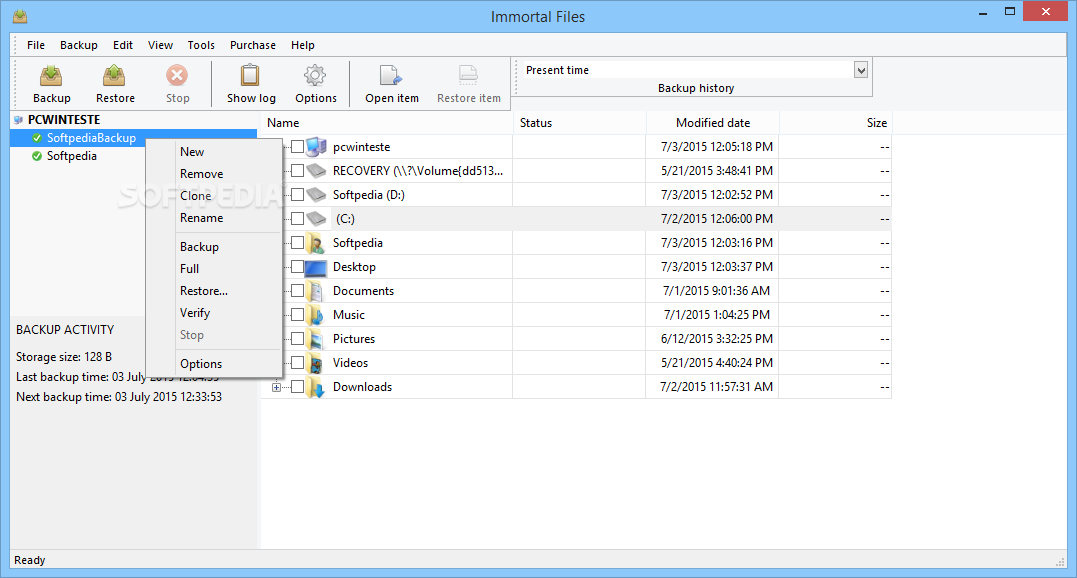Click the Desktop folder icon
This screenshot has height=578, width=1077.
click(316, 267)
